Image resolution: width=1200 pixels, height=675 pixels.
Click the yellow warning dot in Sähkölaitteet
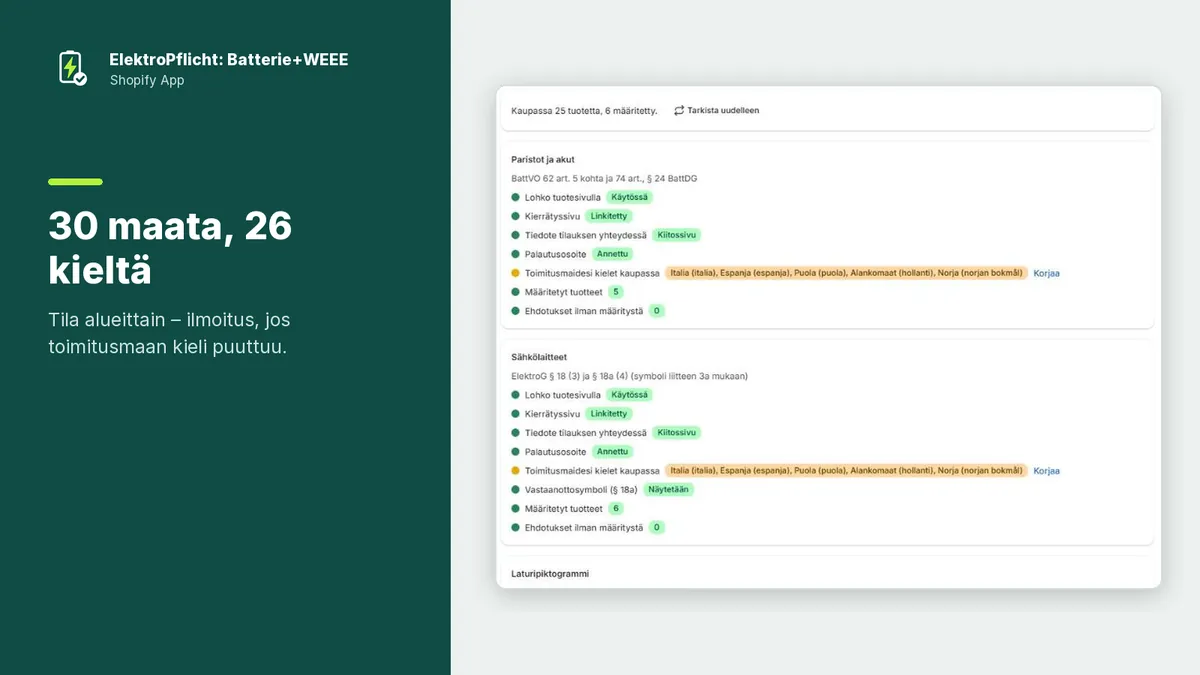pos(516,471)
